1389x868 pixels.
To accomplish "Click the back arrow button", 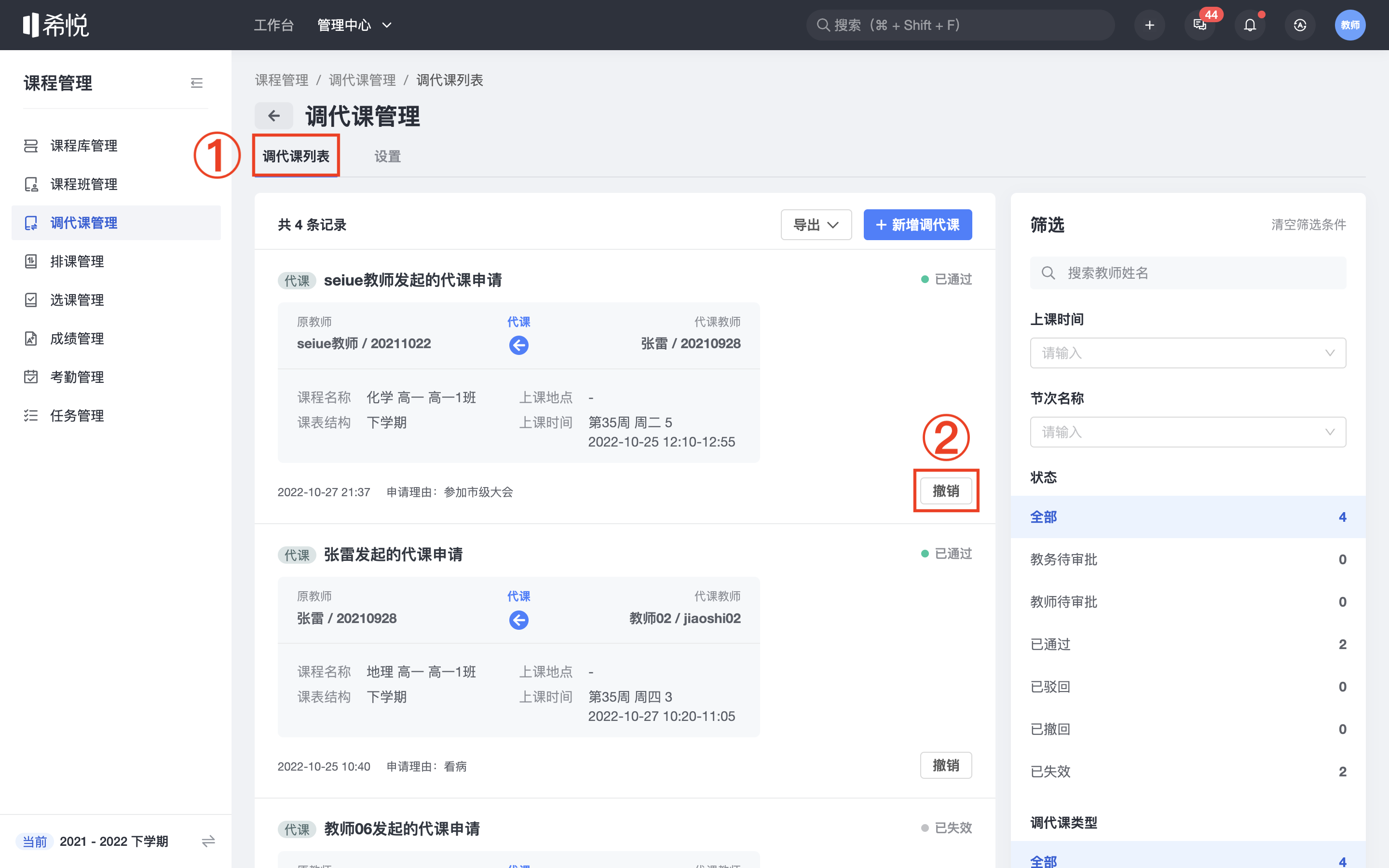I will click(x=274, y=116).
